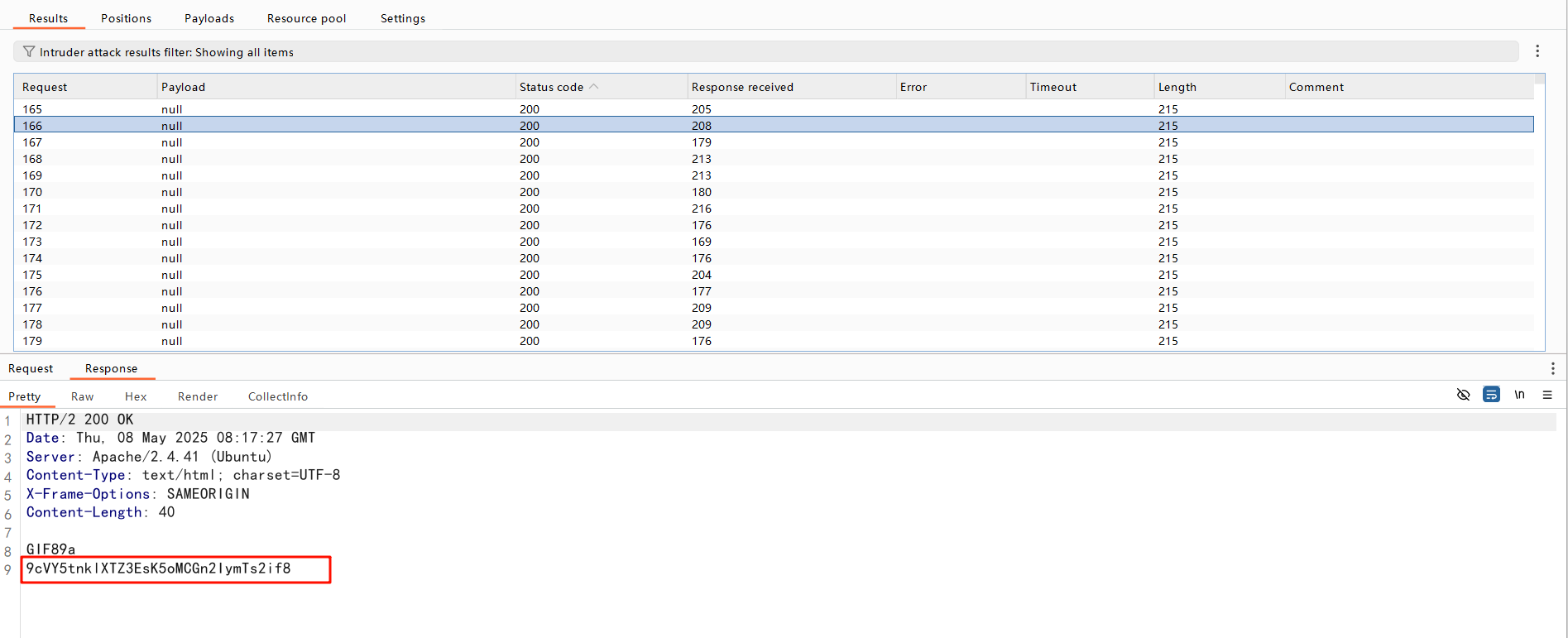Click the filter funnel icon
The width and height of the screenshot is (1568, 638).
click(29, 52)
